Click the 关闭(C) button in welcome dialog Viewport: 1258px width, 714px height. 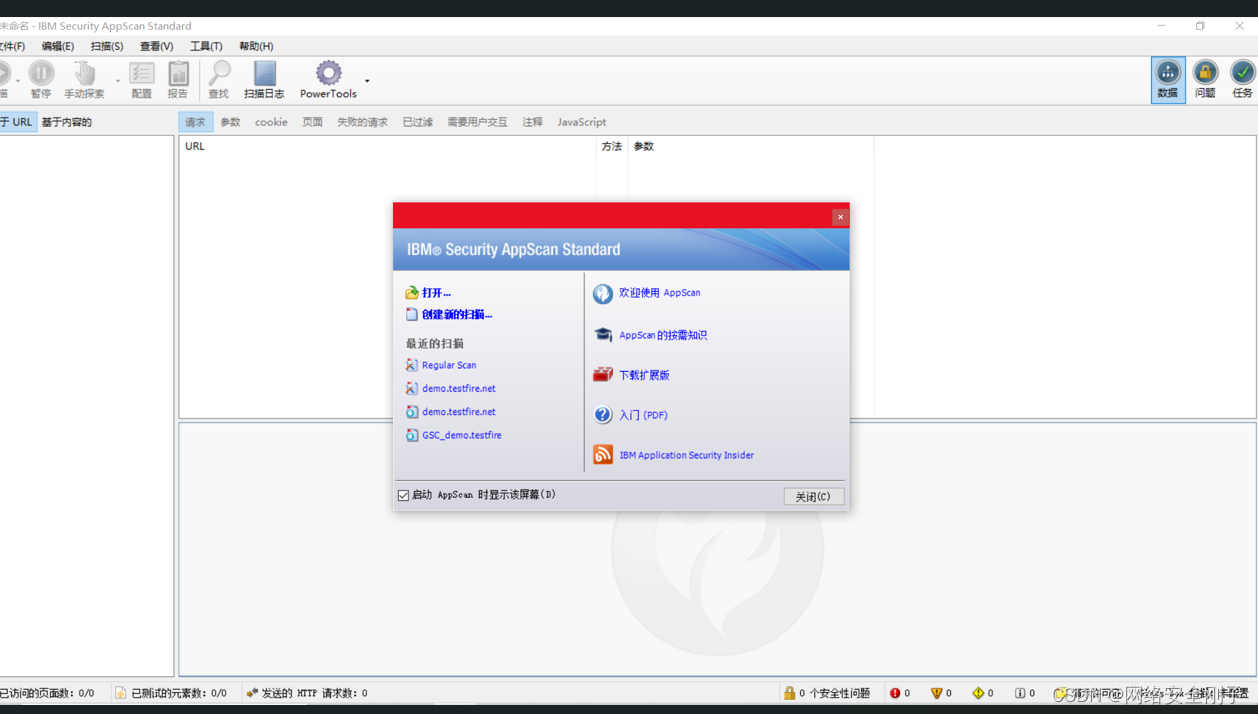pos(813,496)
